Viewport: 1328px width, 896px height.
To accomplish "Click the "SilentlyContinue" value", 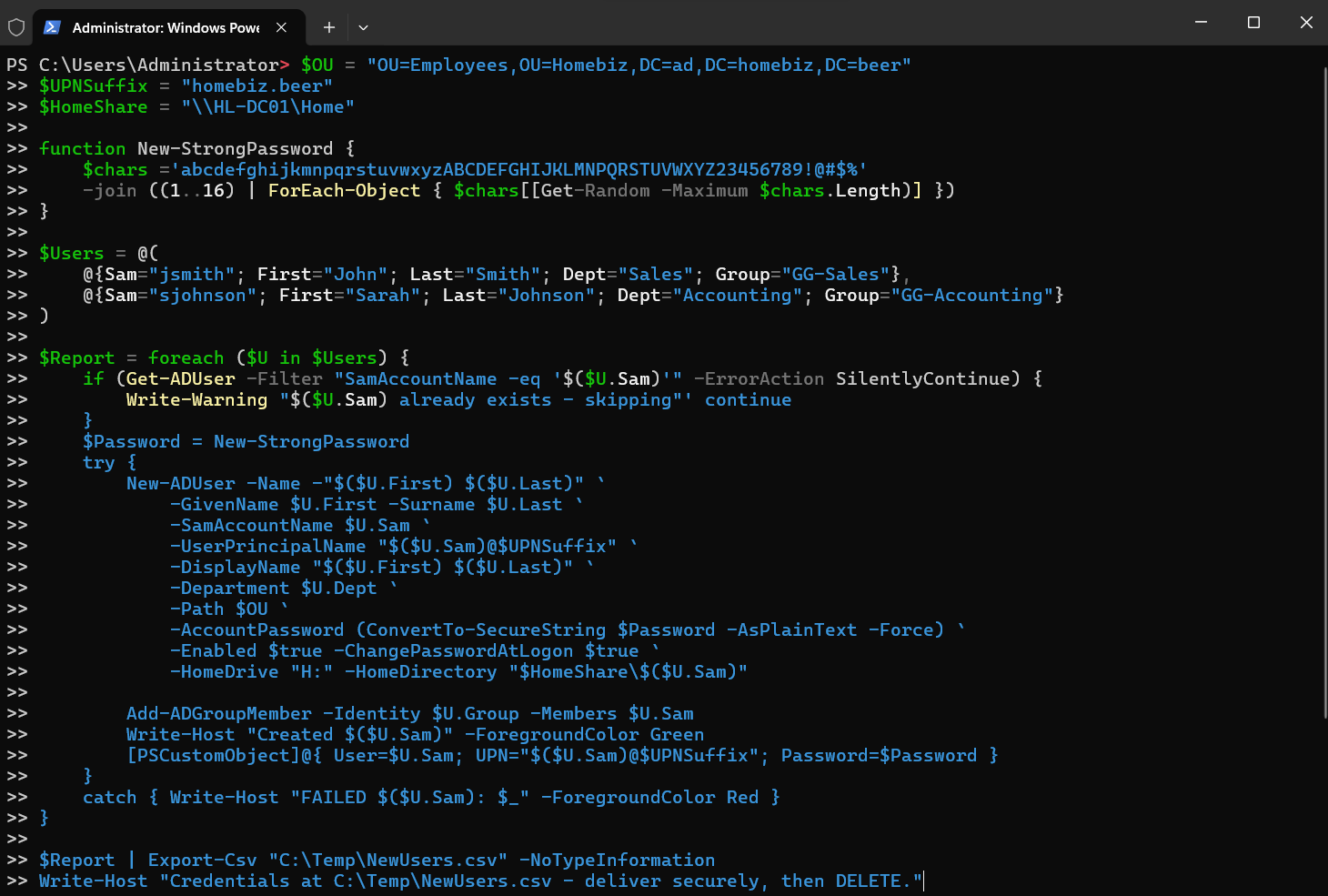I will pos(923,378).
